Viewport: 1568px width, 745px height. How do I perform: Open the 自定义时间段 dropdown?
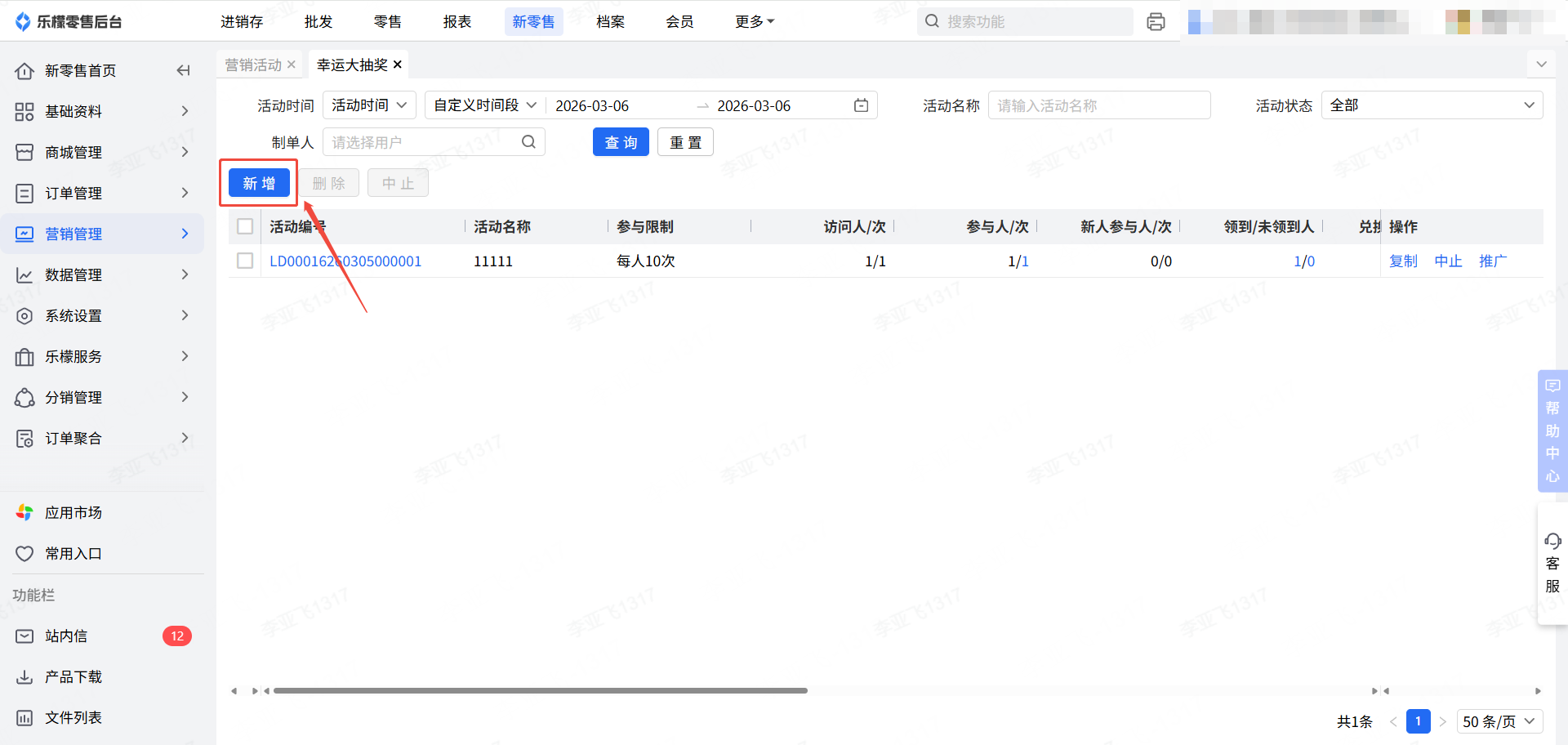tap(485, 105)
